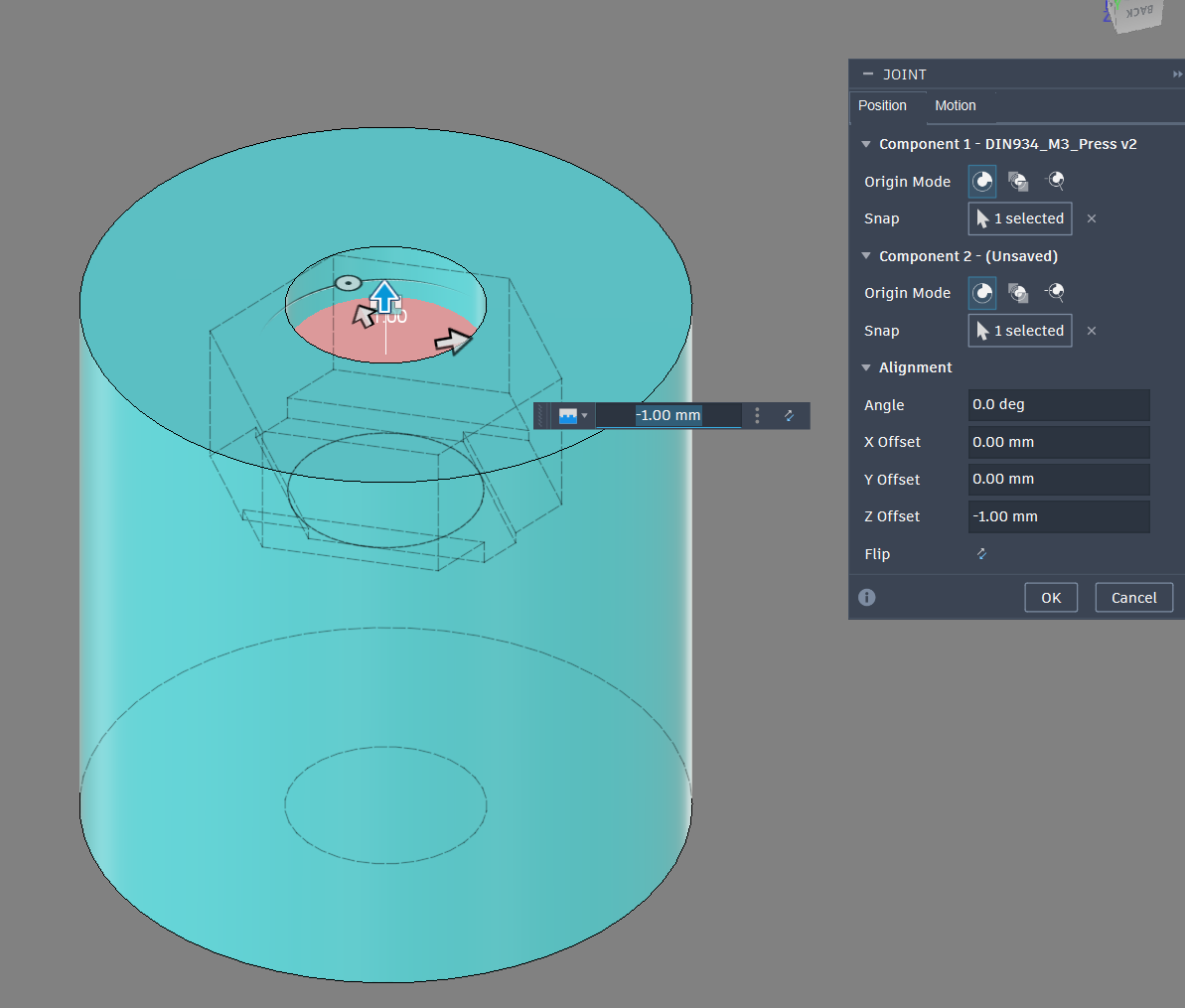Cancel the joint dialog

tap(1133, 598)
